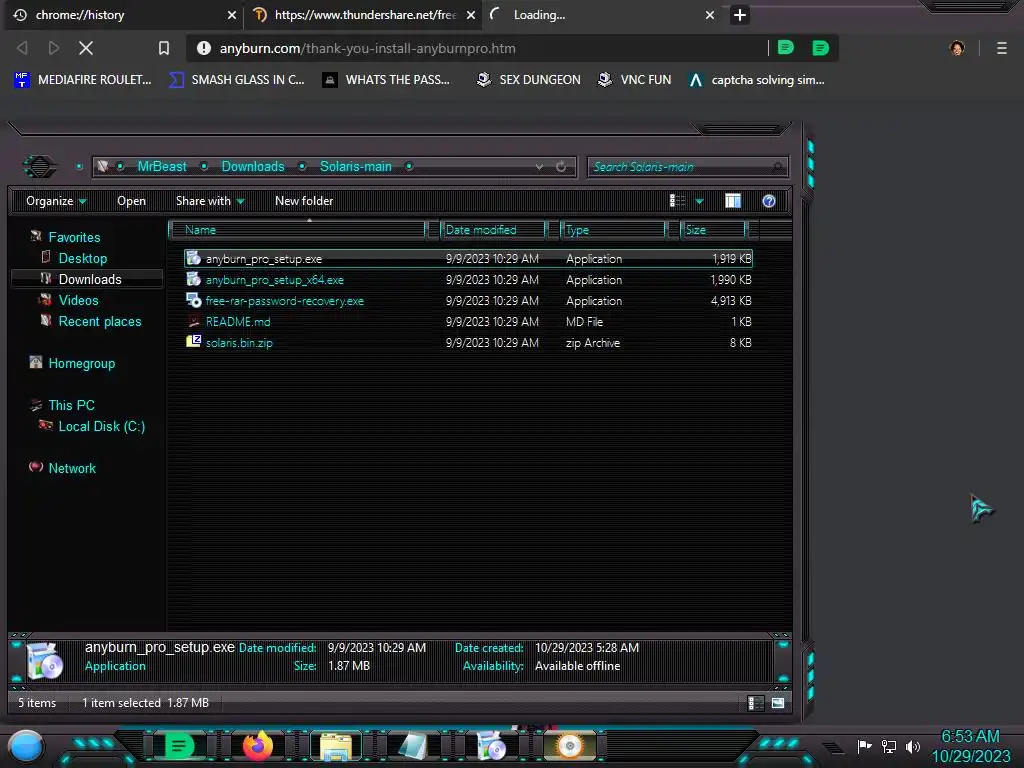Switch to the chrome://history tab

click(x=124, y=15)
